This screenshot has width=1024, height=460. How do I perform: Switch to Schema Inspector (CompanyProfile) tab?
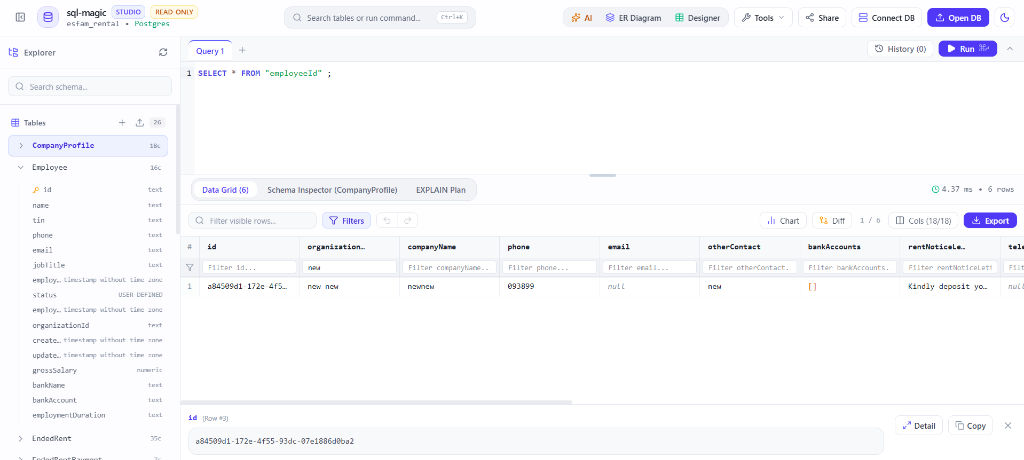tap(332, 190)
